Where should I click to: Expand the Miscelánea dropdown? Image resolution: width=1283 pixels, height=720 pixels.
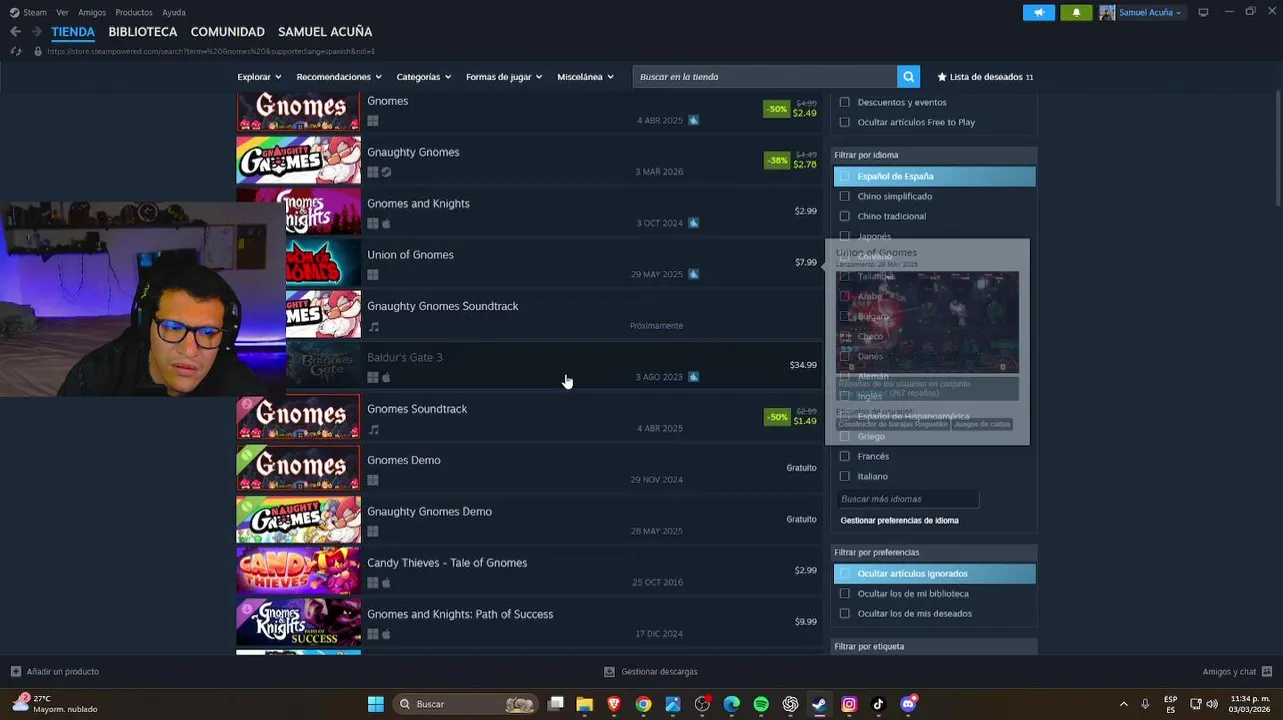585,77
